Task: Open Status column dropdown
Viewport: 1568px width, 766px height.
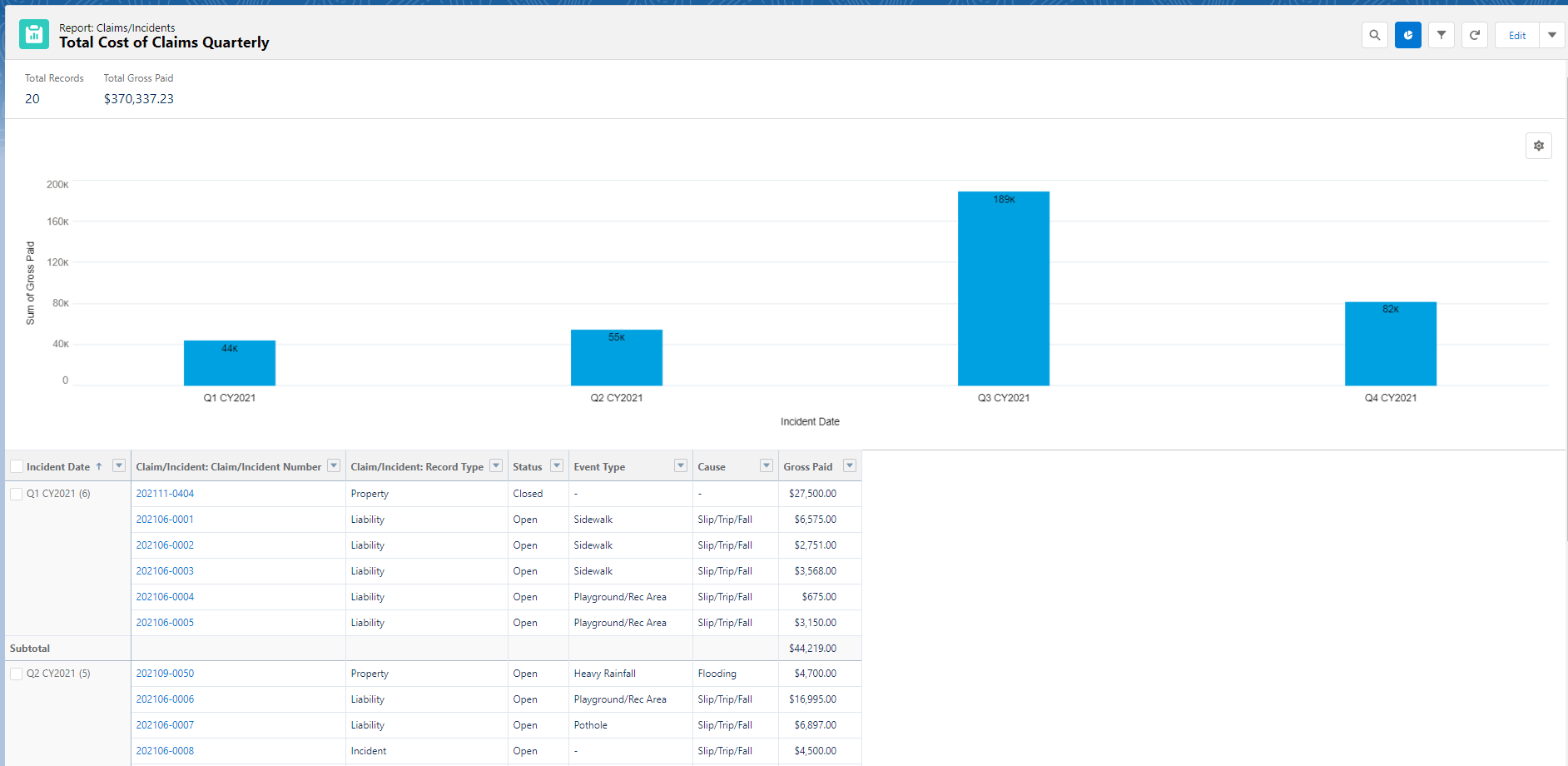Action: click(x=557, y=465)
